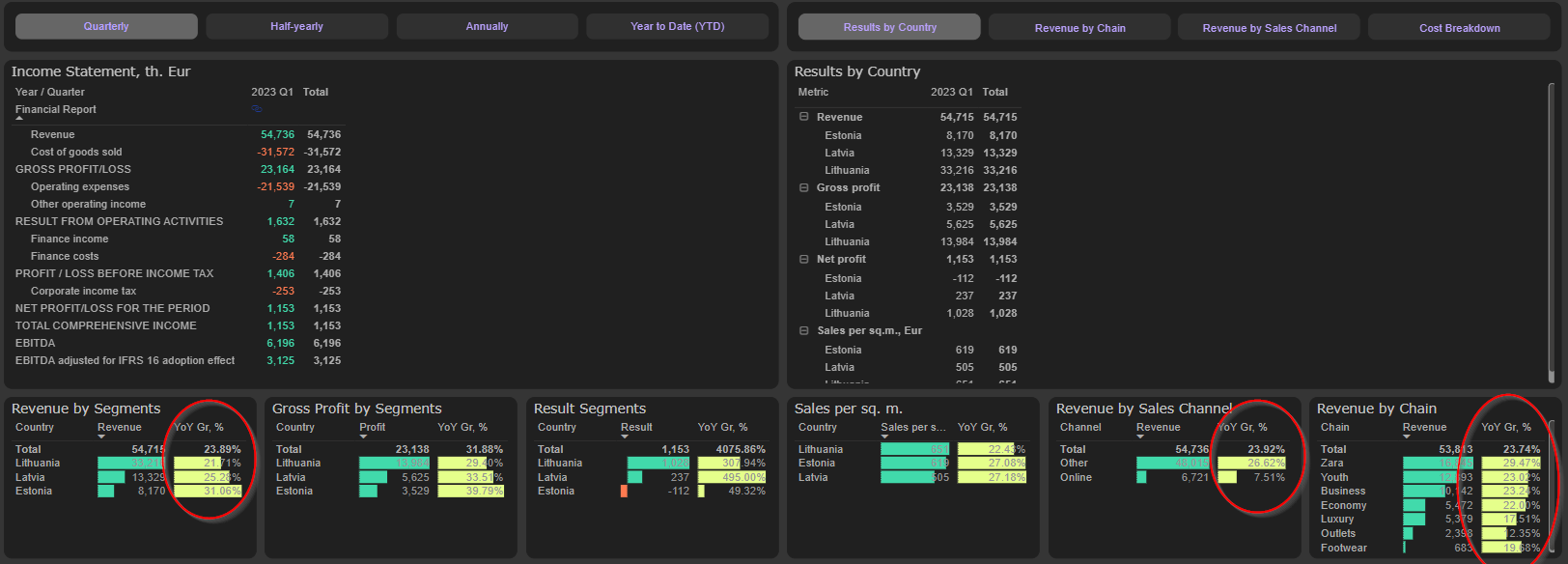
Task: Collapse the Net profit group
Action: 803,260
